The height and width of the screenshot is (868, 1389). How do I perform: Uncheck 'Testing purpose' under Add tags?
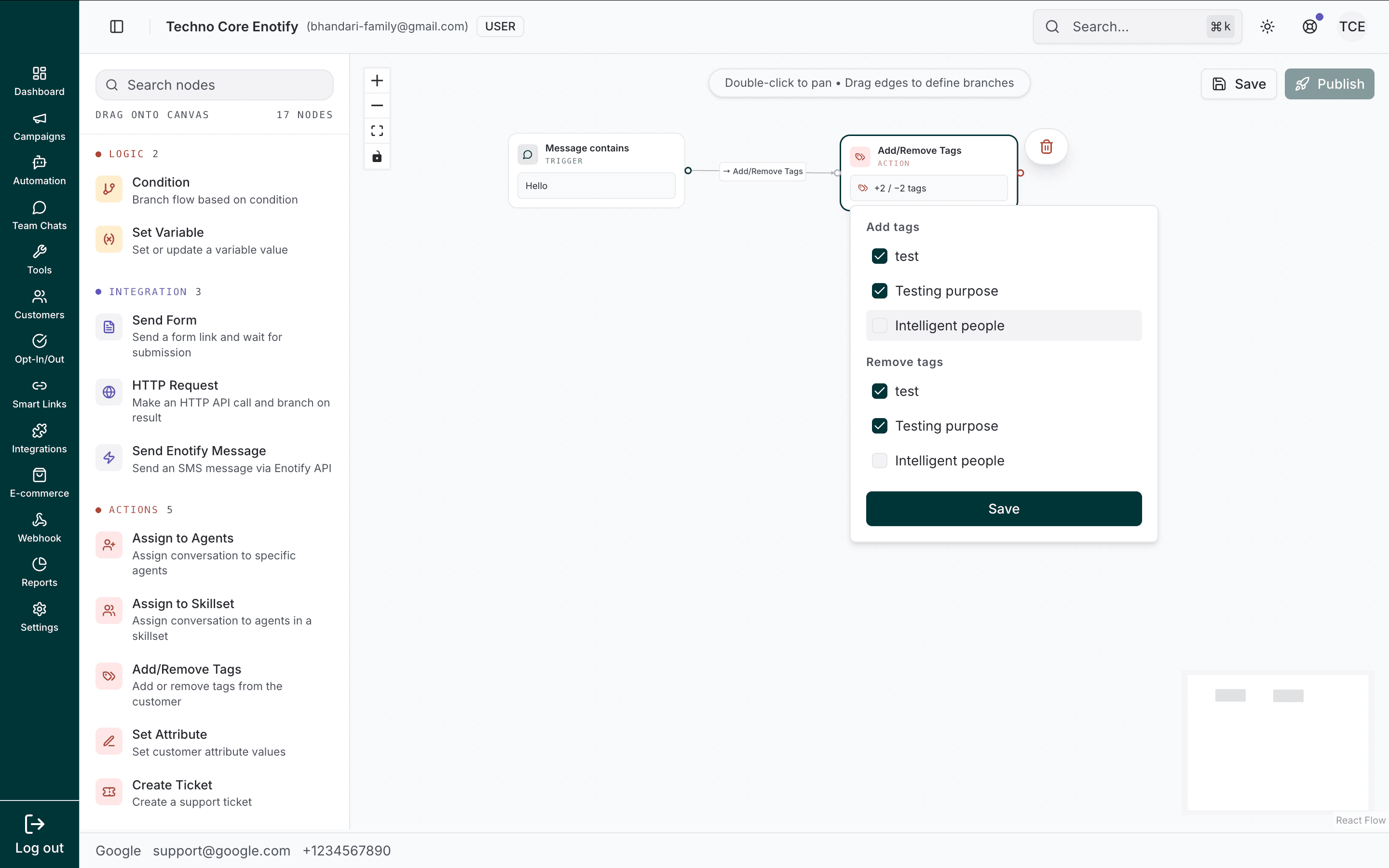pyautogui.click(x=879, y=291)
